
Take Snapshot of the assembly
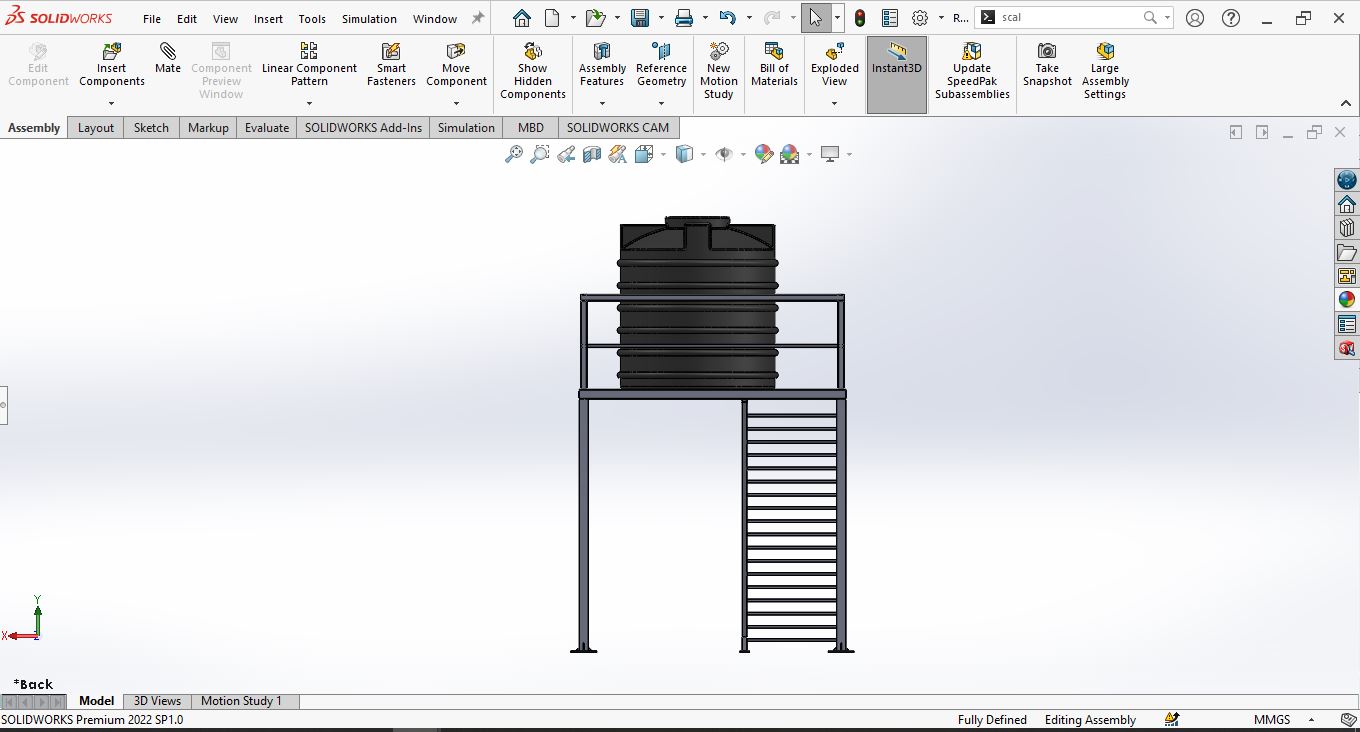tap(1047, 64)
